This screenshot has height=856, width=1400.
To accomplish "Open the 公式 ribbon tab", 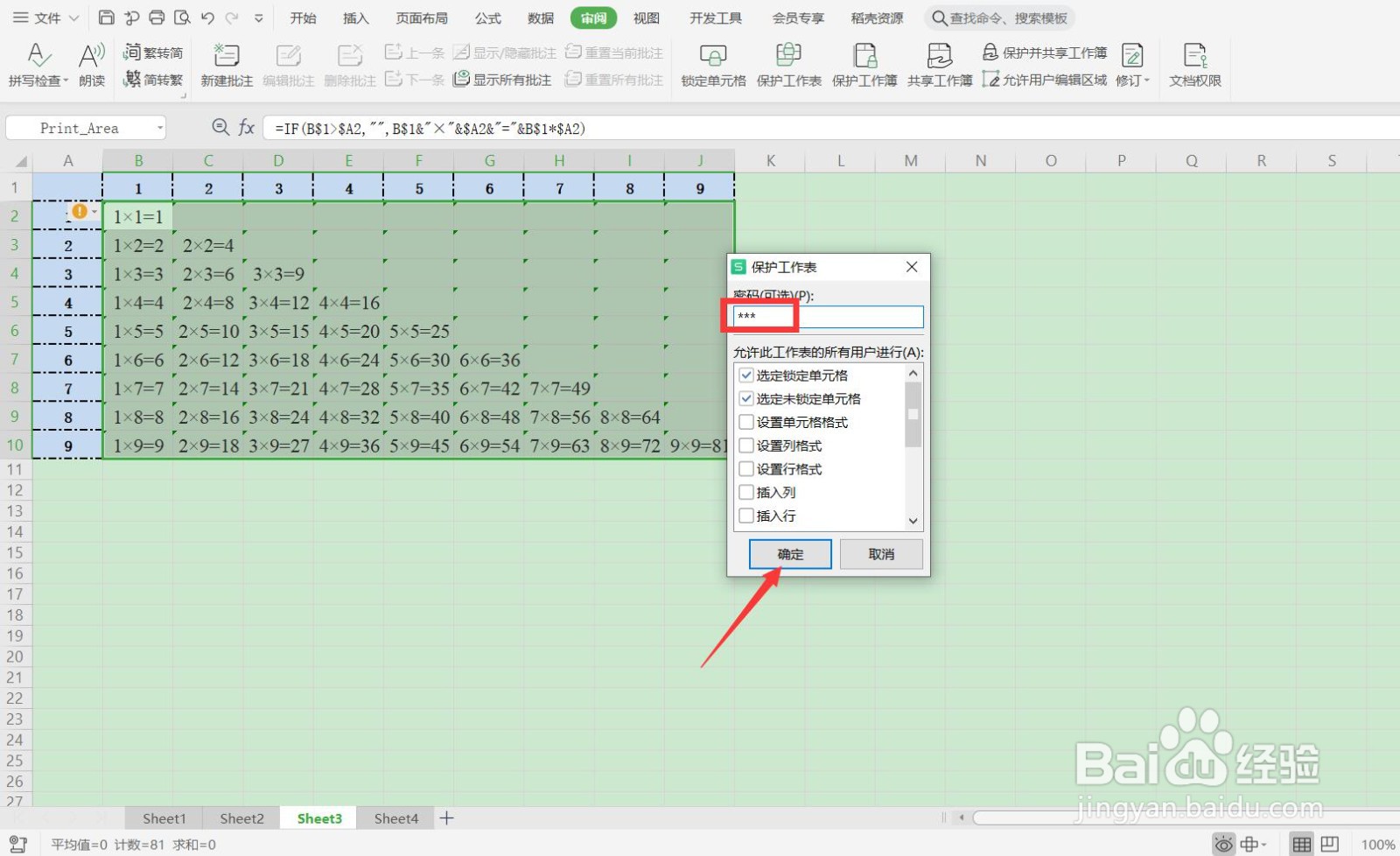I will coord(488,18).
